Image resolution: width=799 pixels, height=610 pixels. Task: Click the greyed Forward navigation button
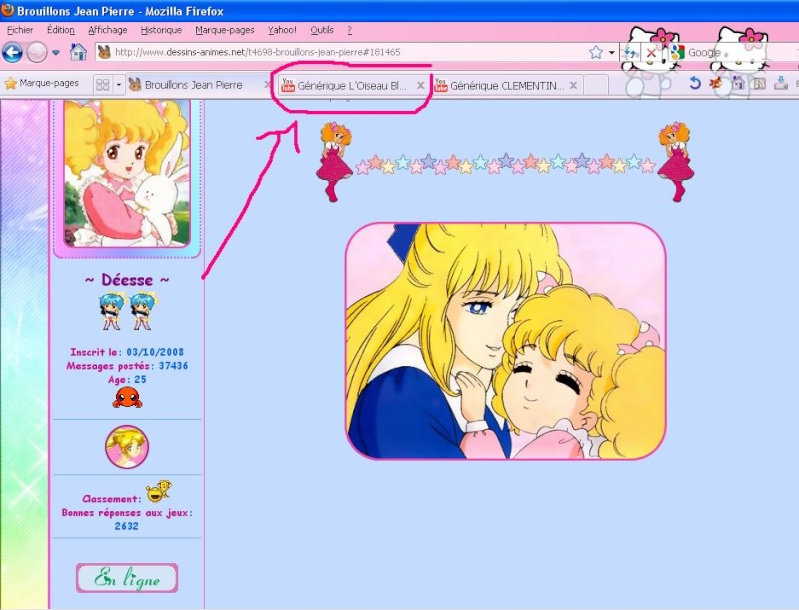click(37, 52)
